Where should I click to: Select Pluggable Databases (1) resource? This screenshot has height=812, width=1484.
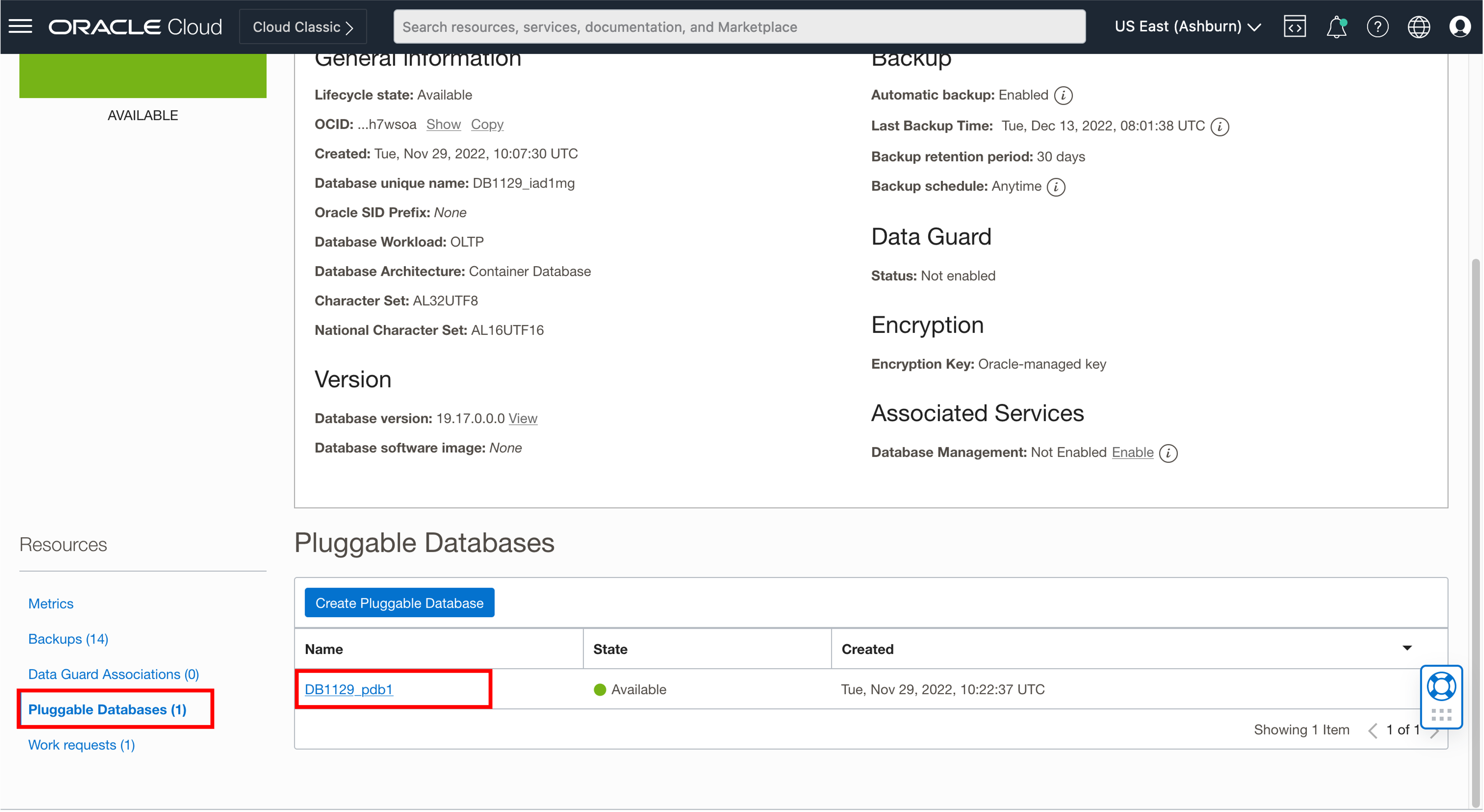(x=107, y=710)
